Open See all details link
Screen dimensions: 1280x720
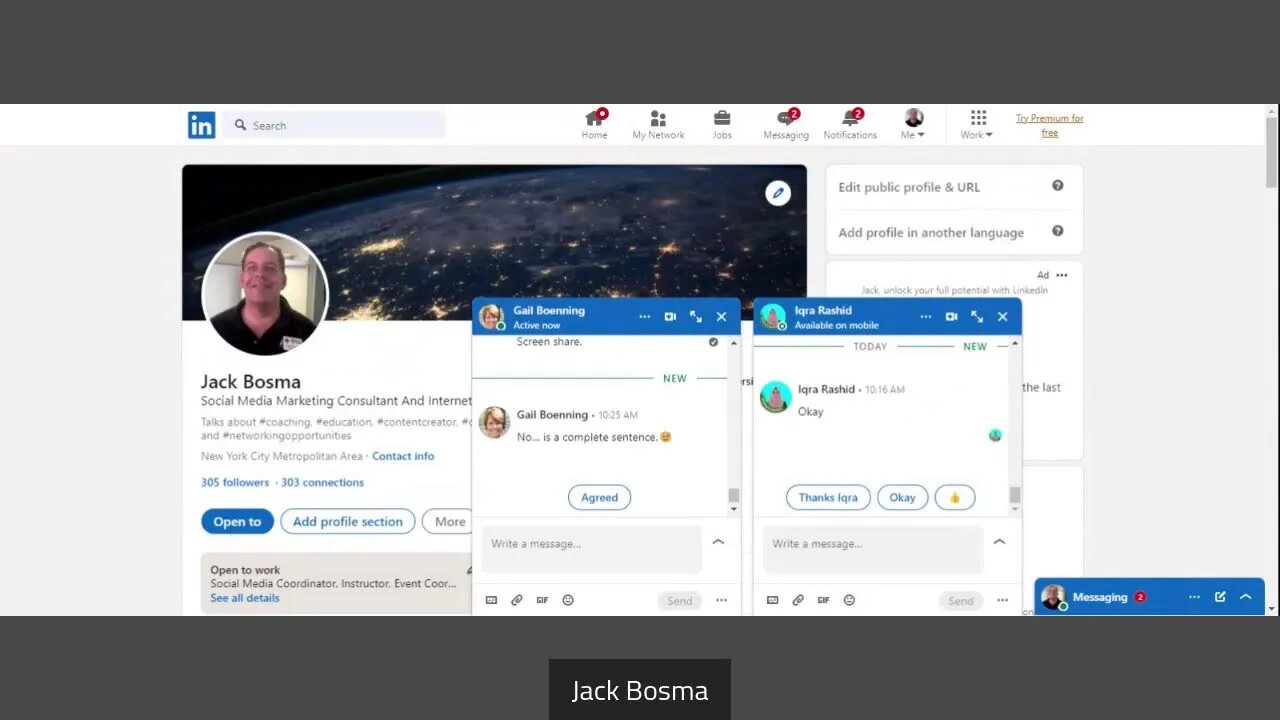[245, 598]
